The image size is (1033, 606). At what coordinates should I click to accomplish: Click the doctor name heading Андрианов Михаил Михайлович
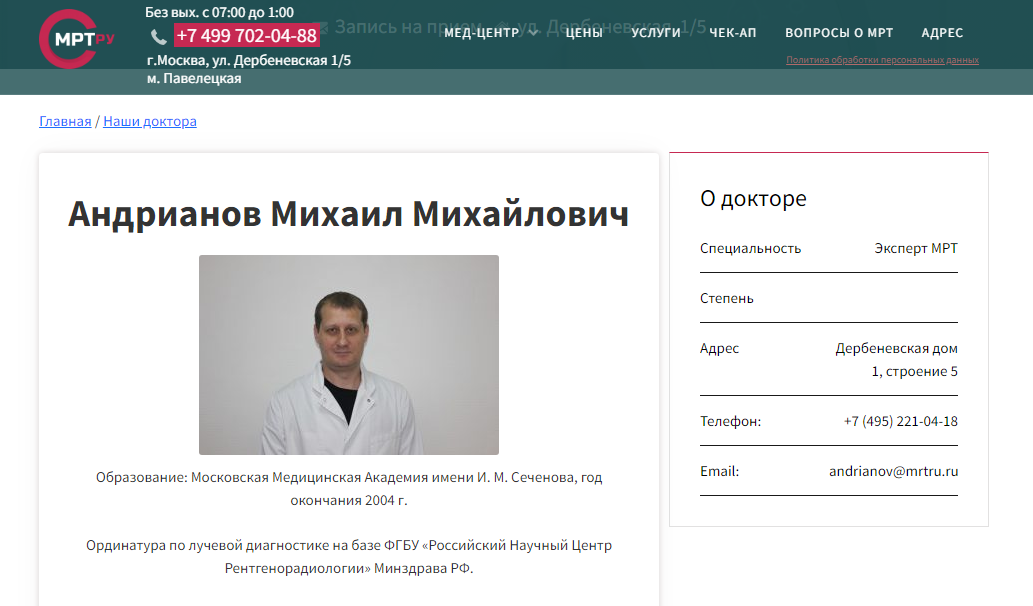pos(348,214)
